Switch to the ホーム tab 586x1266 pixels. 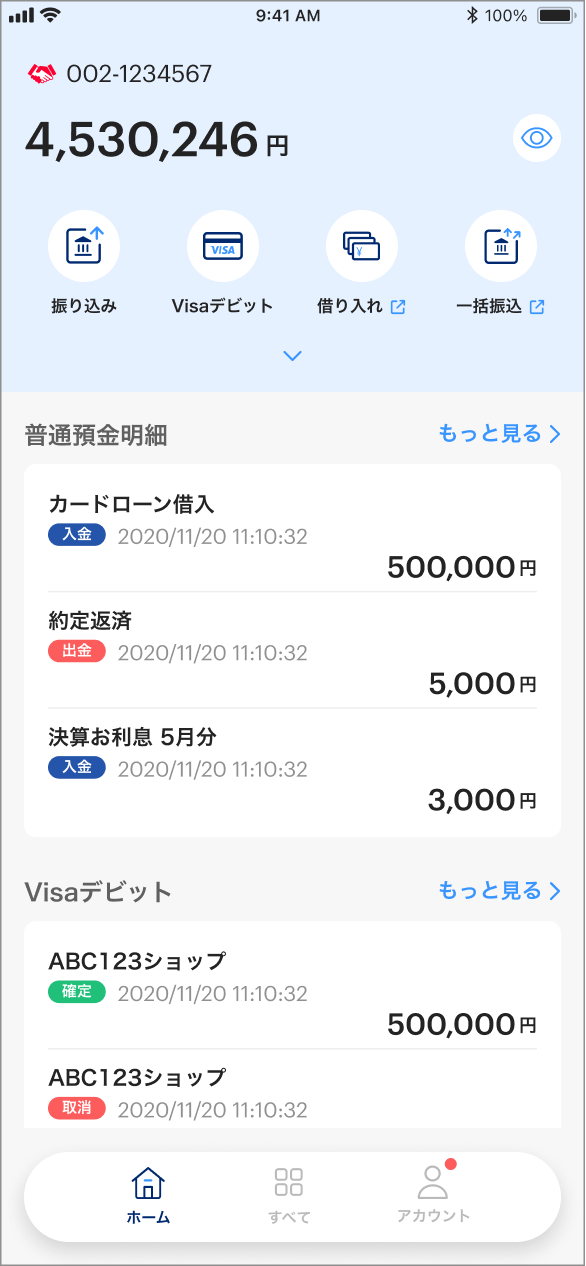(148, 1196)
